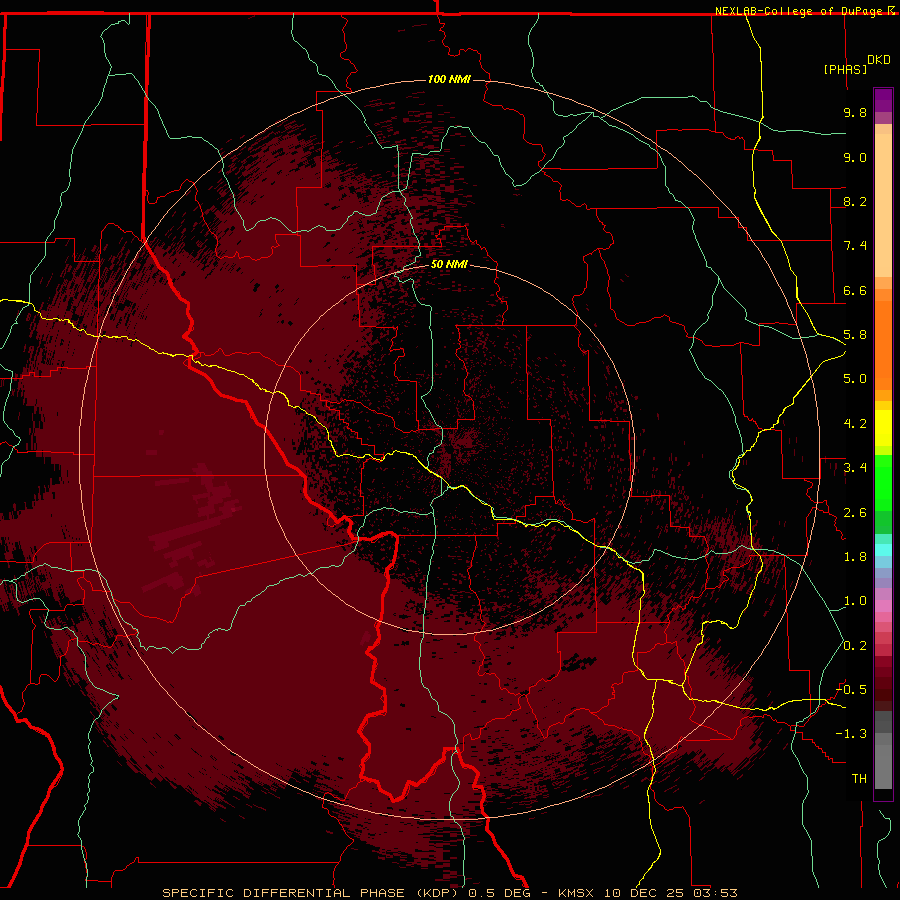
Task: Click the 8.2 value on the scale
Action: (x=855, y=201)
